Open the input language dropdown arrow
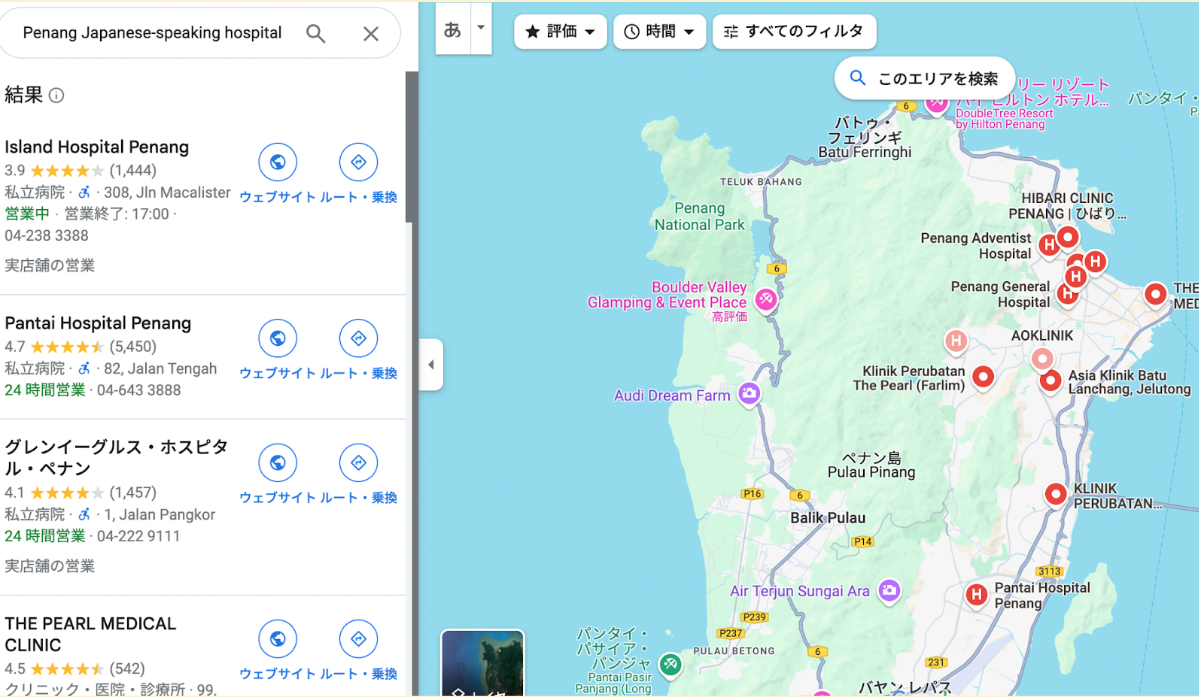 click(x=480, y=28)
